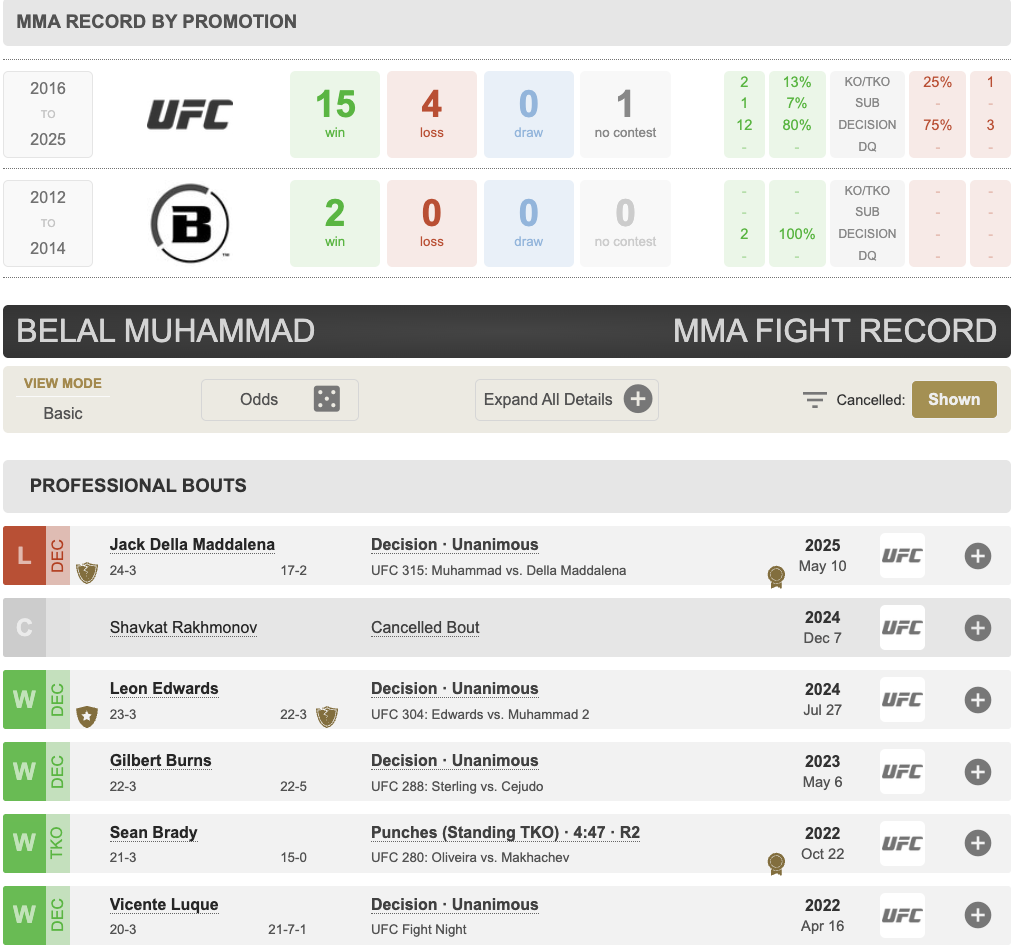This screenshot has height=948, width=1020.
Task: Click belt badge next to Leon Edwards' 22-3 record
Action: click(x=327, y=716)
